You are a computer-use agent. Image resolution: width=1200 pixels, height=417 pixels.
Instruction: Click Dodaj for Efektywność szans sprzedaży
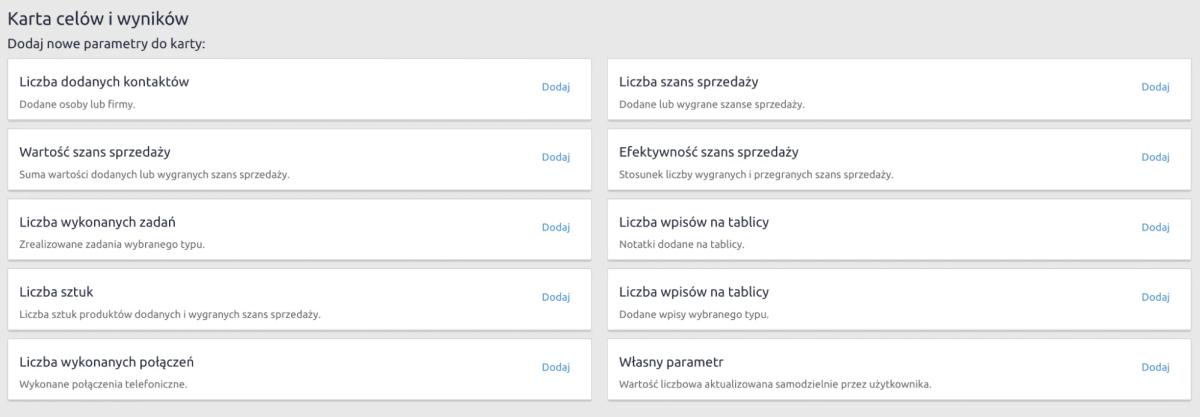1155,157
